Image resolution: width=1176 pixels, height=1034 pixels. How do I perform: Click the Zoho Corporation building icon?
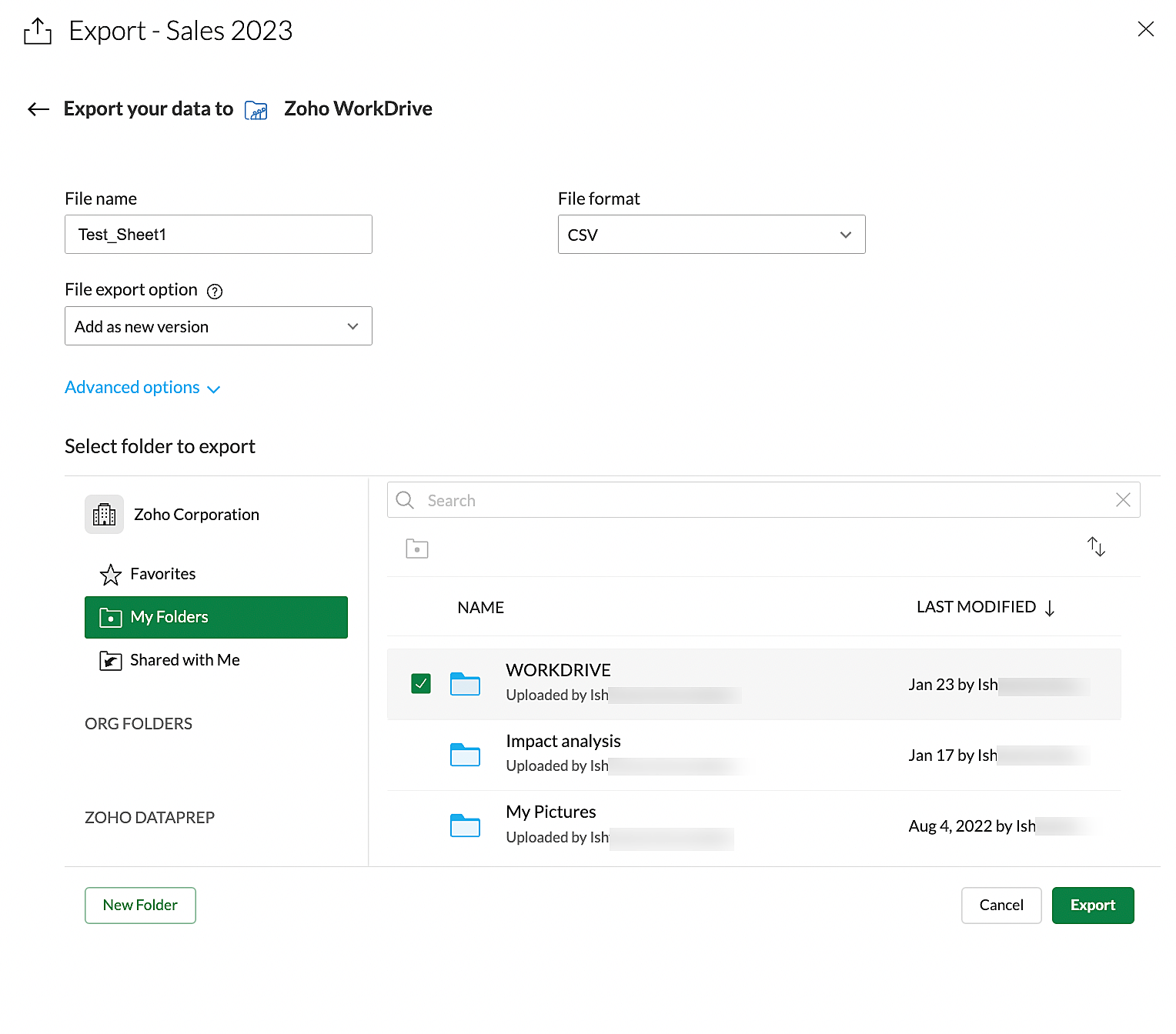click(x=104, y=515)
